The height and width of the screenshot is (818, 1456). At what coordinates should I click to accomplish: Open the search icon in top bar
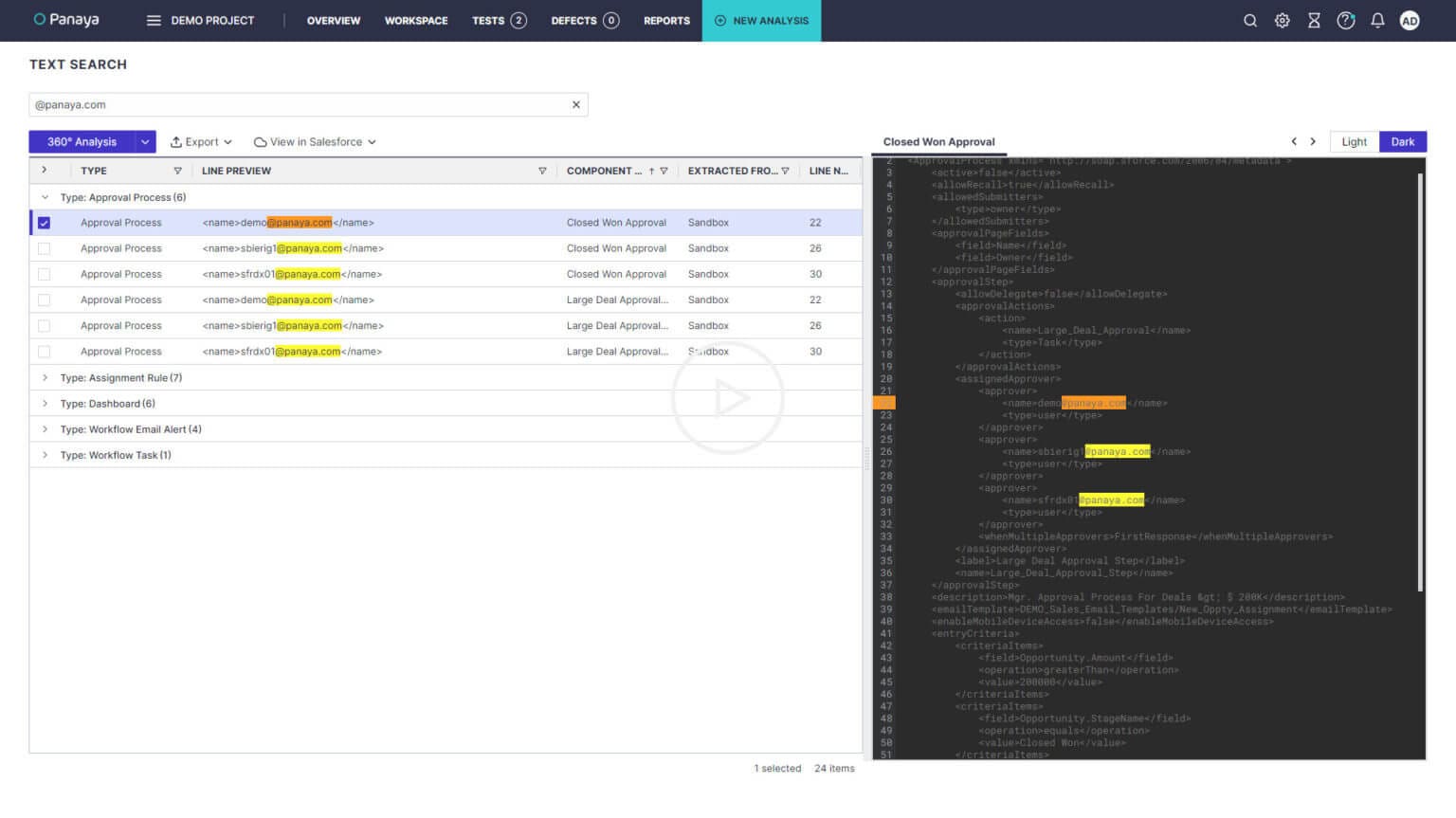1249,20
